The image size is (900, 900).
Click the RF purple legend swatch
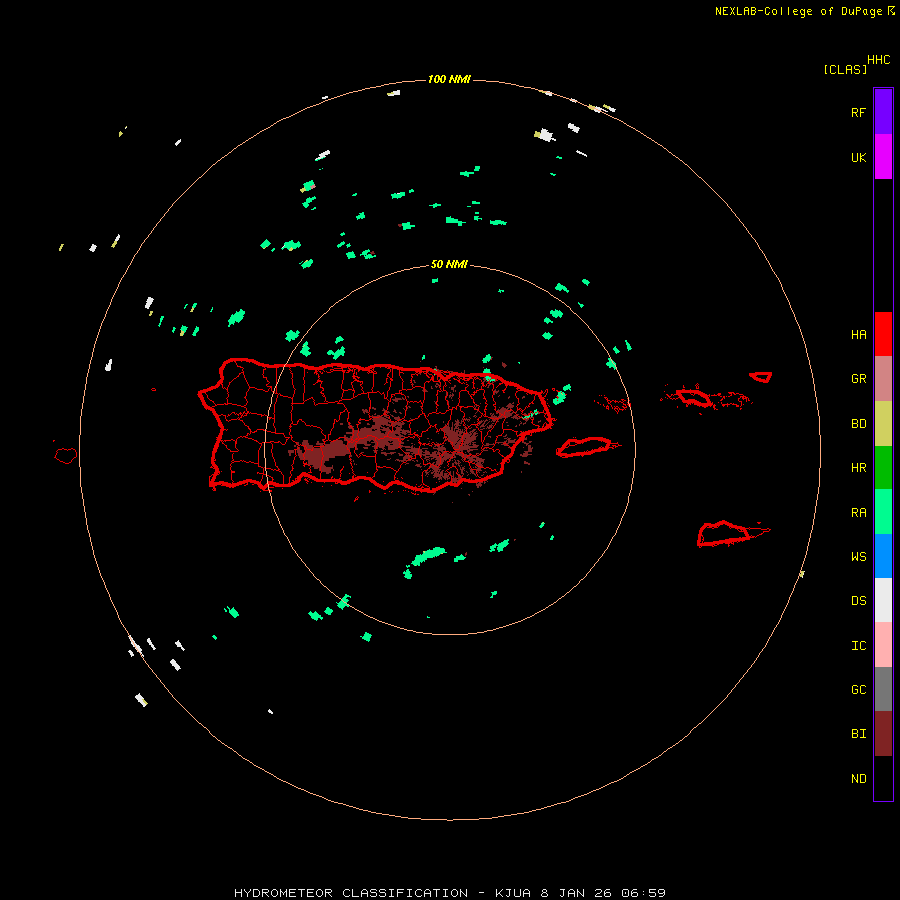(x=883, y=111)
